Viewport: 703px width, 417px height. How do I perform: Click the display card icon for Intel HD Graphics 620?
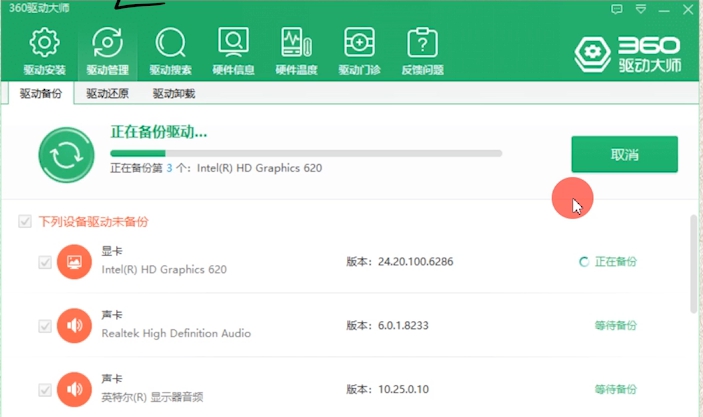(74, 262)
